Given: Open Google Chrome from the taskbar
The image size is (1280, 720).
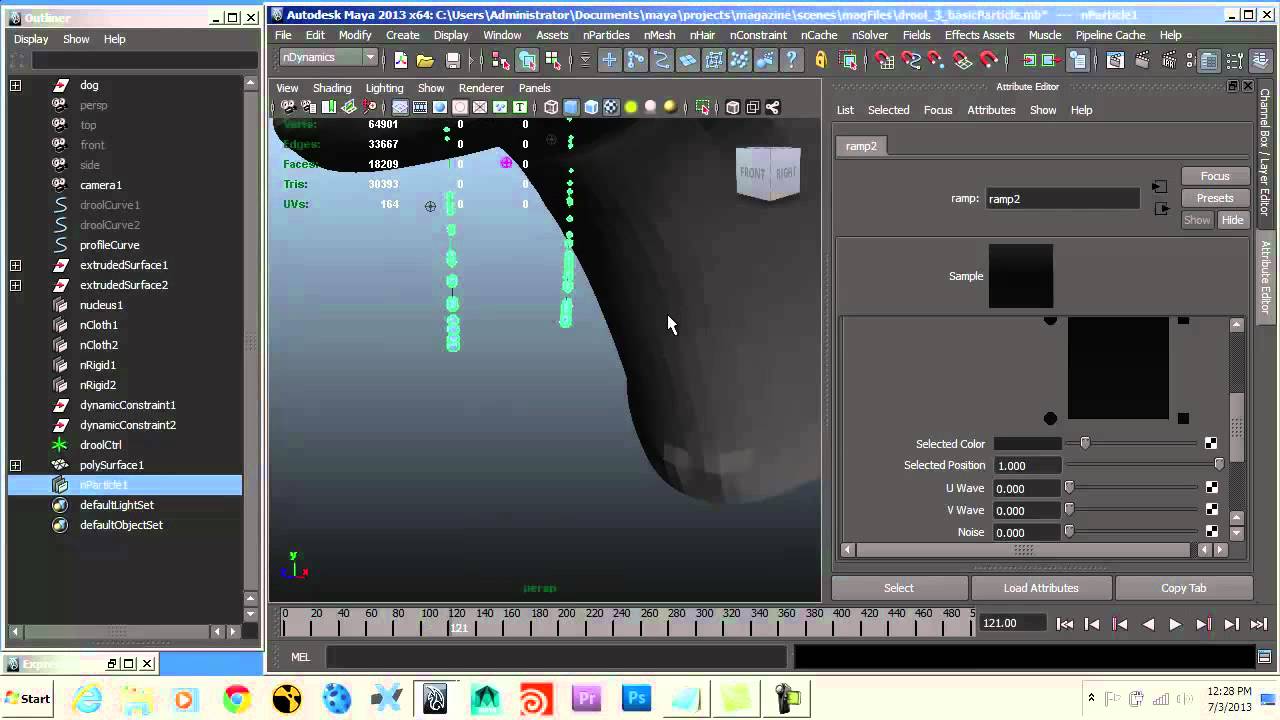Looking at the screenshot, I should pyautogui.click(x=236, y=698).
